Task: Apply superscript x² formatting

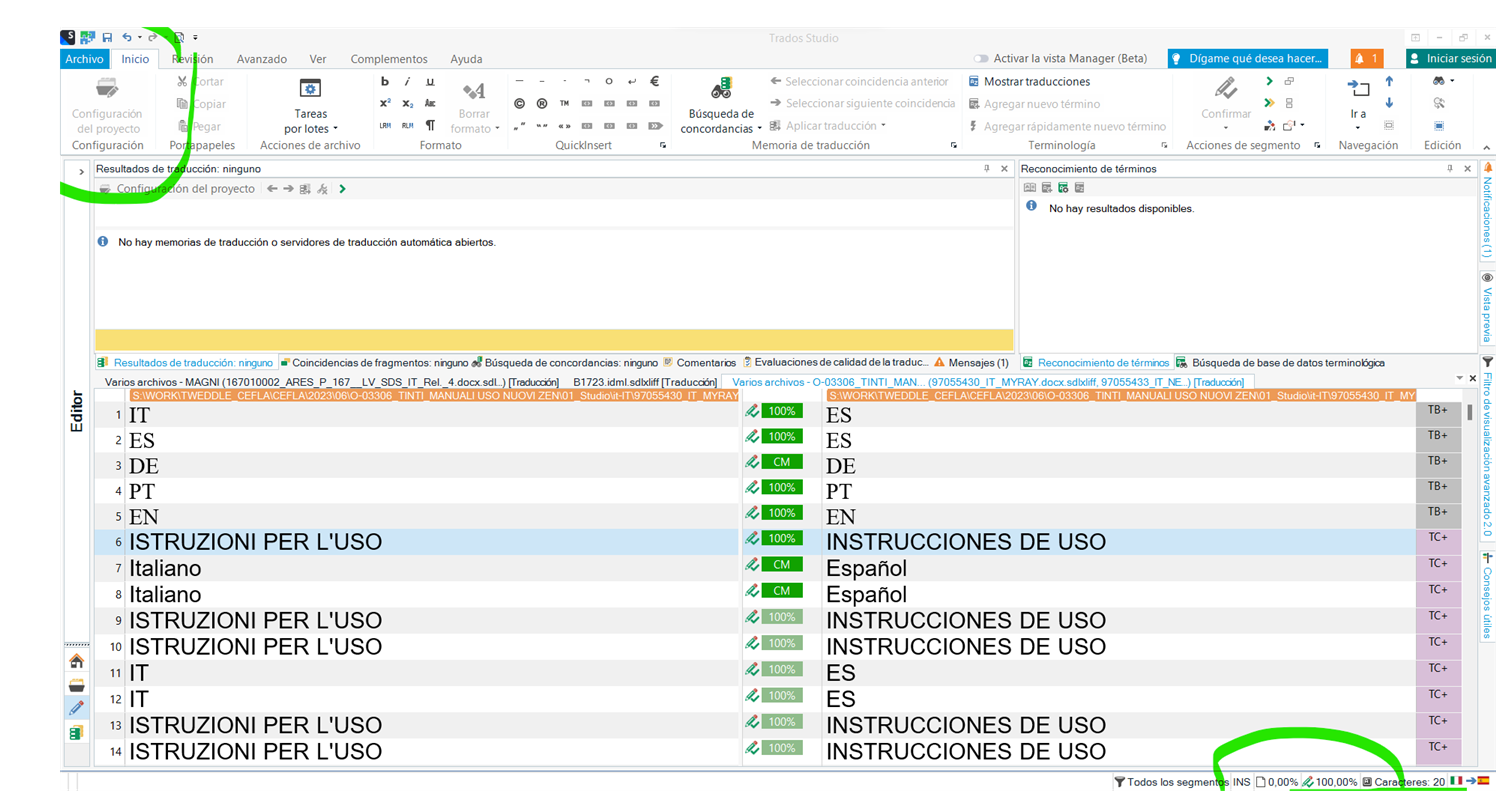Action: coord(385,104)
